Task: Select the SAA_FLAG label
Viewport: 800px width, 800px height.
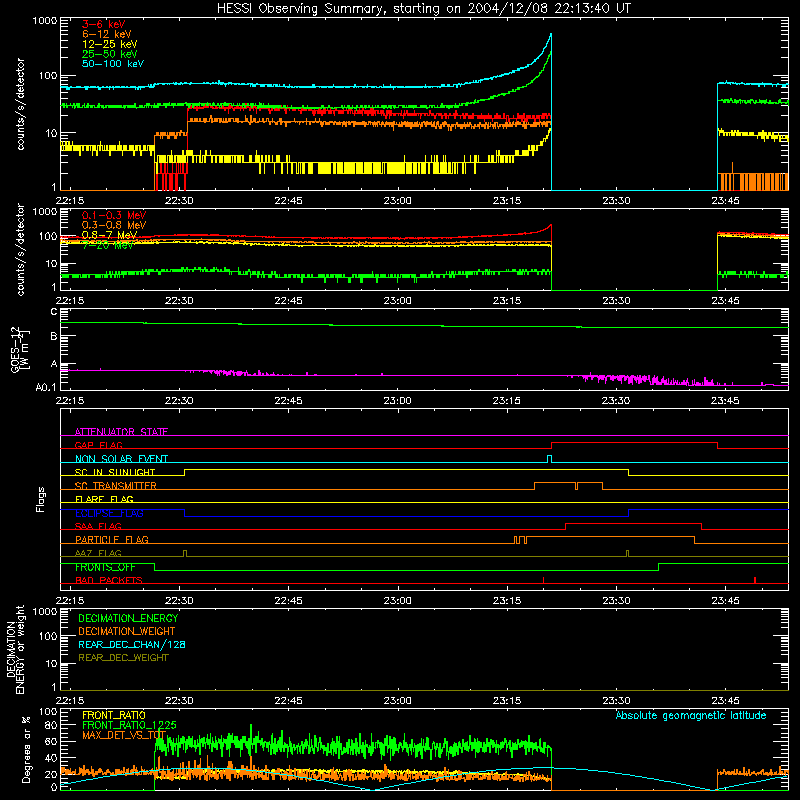Action: [x=98, y=526]
